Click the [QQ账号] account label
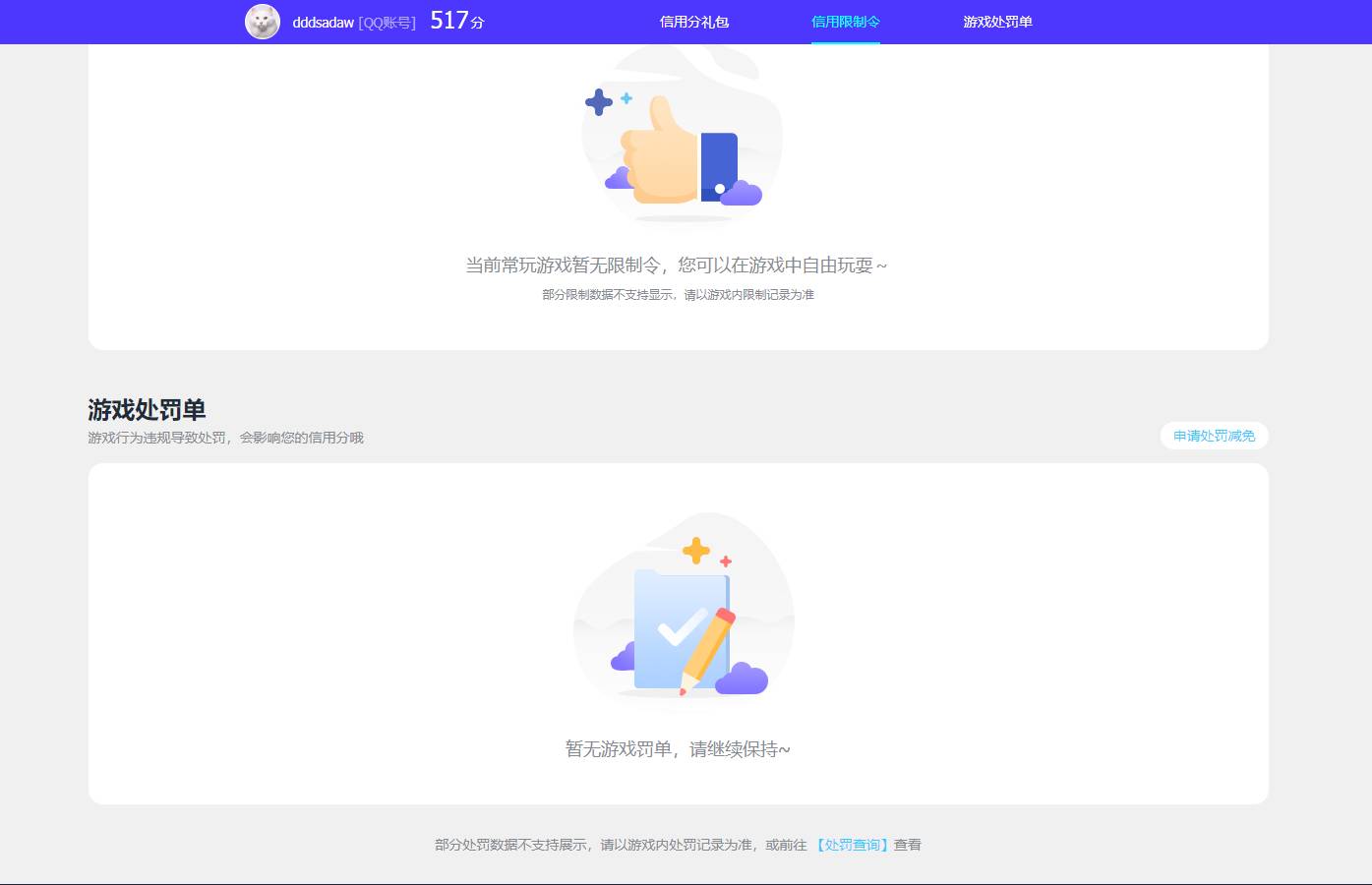Viewport: 1372px width, 885px height. click(x=386, y=22)
